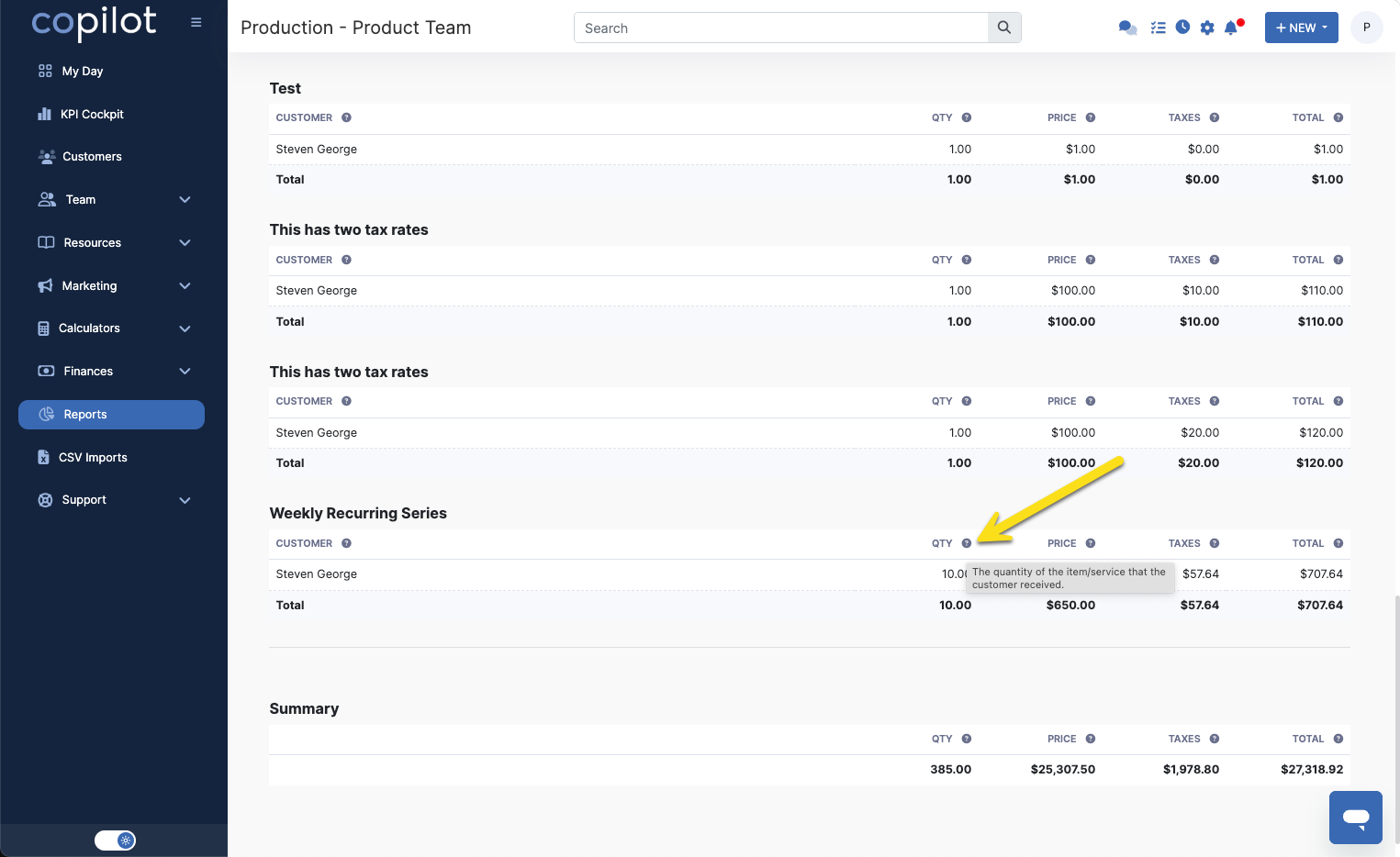
Task: Click PRICE help icon in Summary table
Action: point(1091,739)
